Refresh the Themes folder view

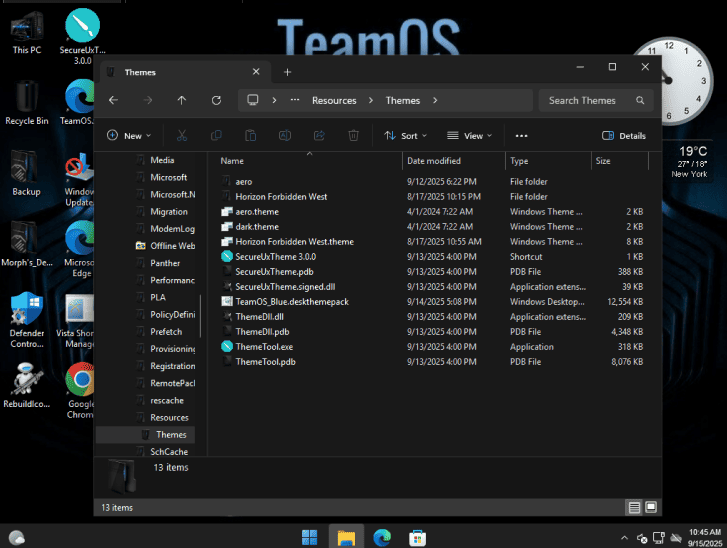click(216, 100)
